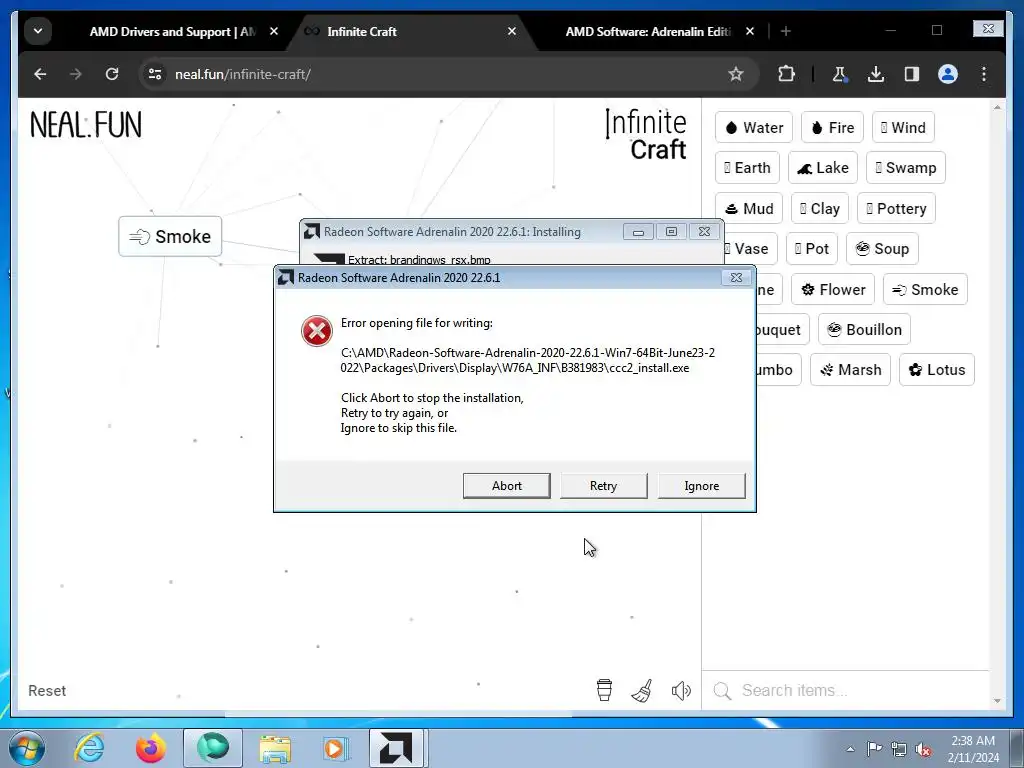The image size is (1024, 768).
Task: Pick the Swamp element
Action: pyautogui.click(x=906, y=168)
